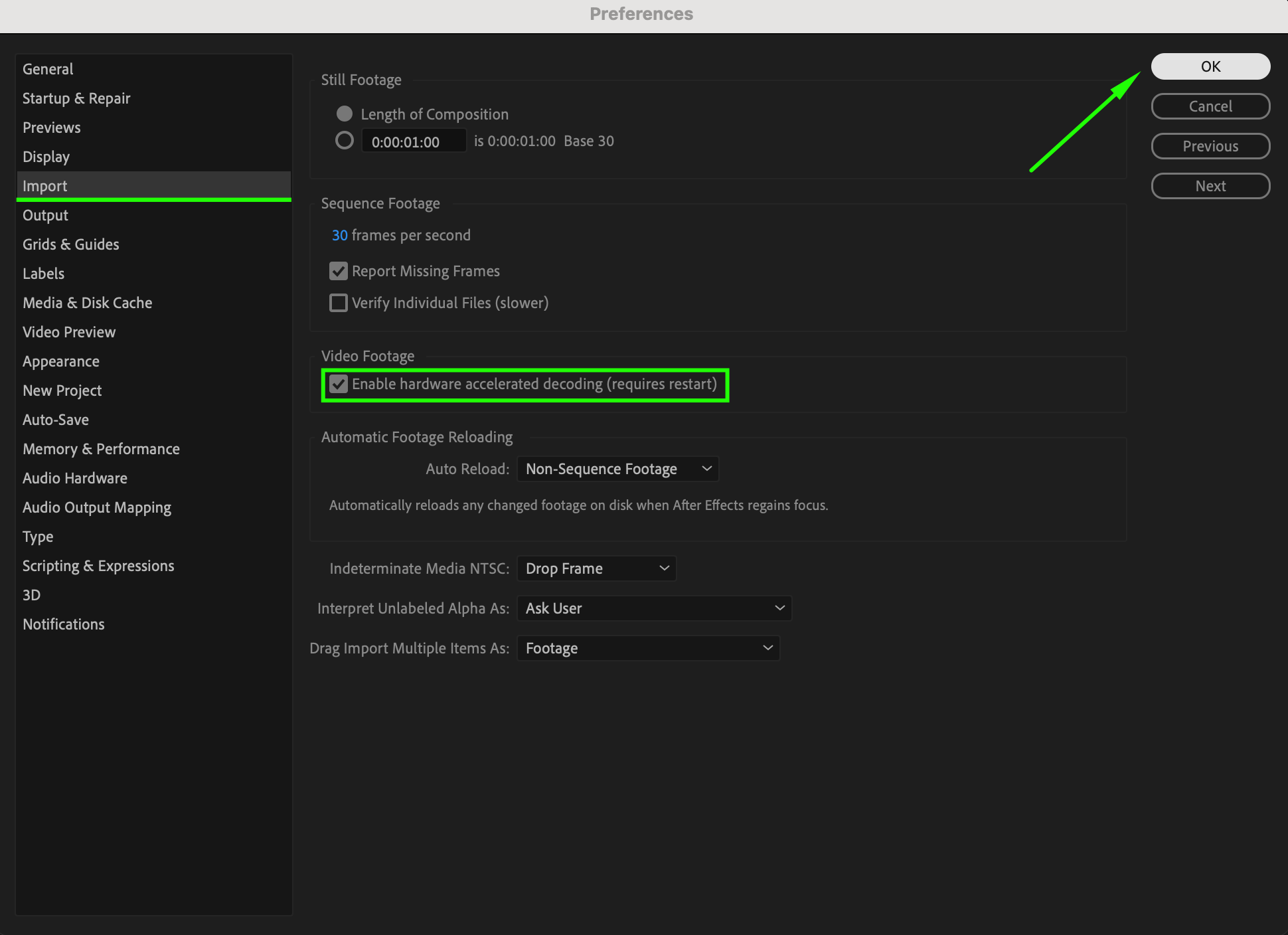Open Media & Disk Cache category

click(x=87, y=303)
